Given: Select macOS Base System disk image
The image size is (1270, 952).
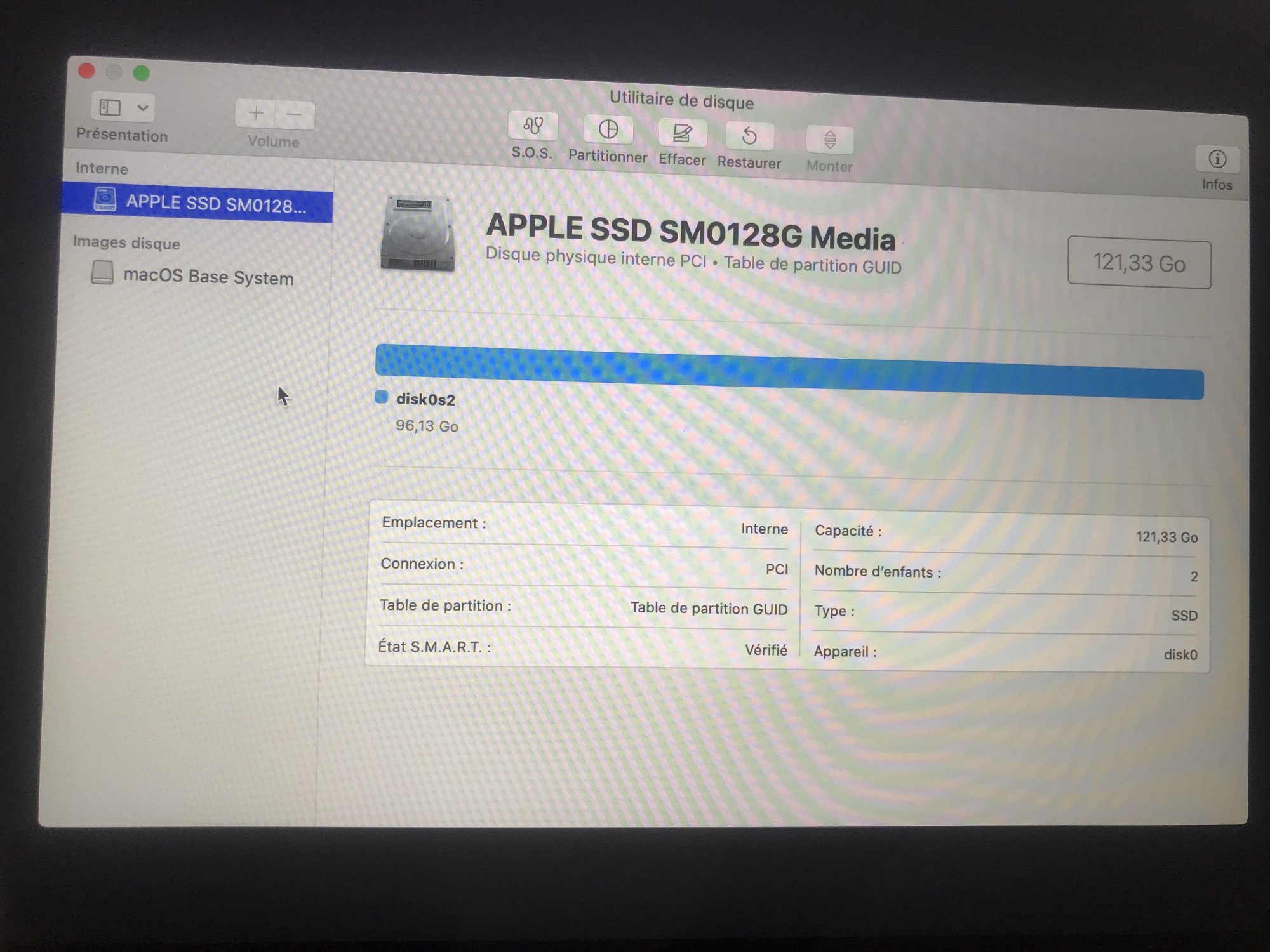Looking at the screenshot, I should pyautogui.click(x=208, y=277).
